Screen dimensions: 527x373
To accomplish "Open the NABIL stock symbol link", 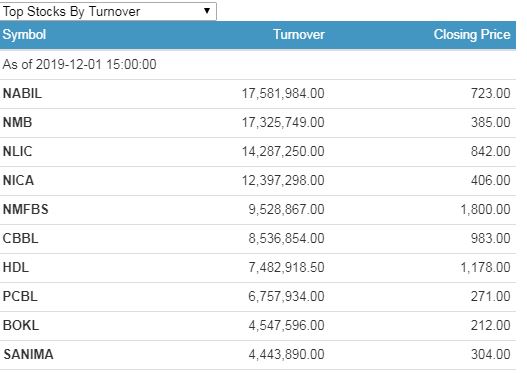I will (22, 93).
